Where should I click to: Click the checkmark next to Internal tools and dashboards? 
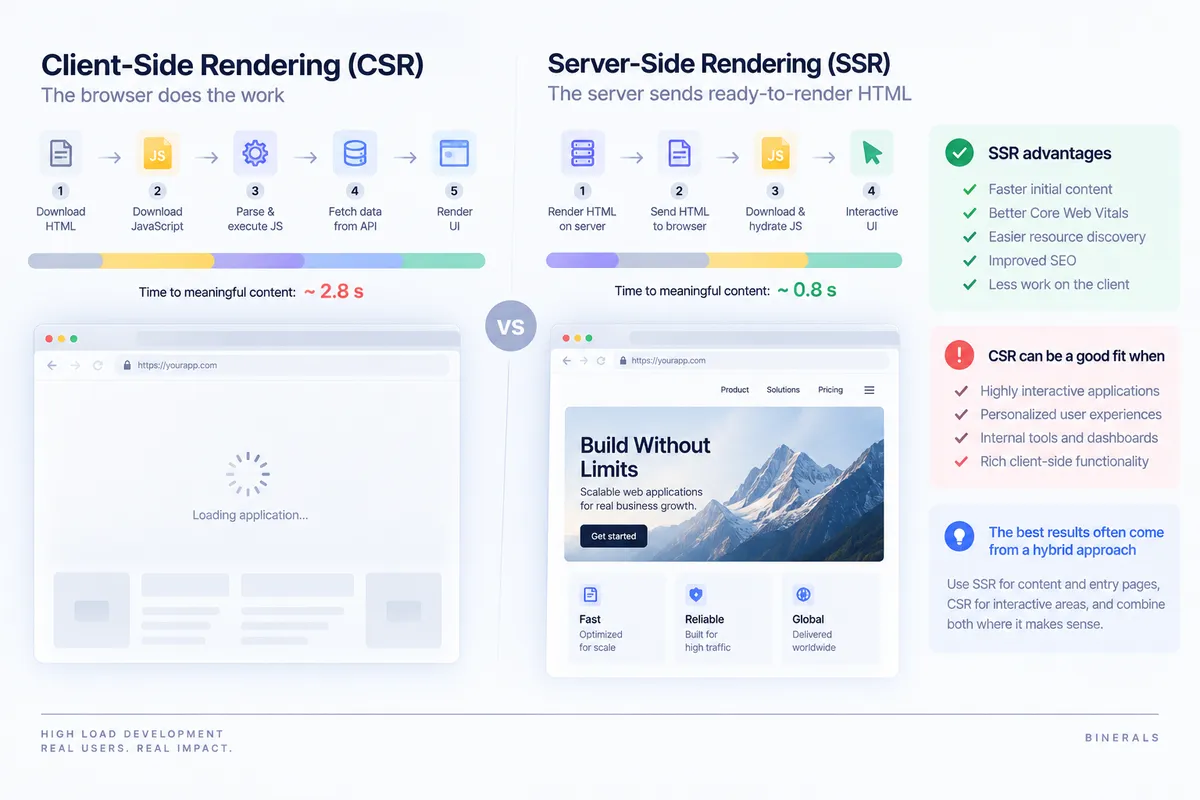tap(961, 438)
